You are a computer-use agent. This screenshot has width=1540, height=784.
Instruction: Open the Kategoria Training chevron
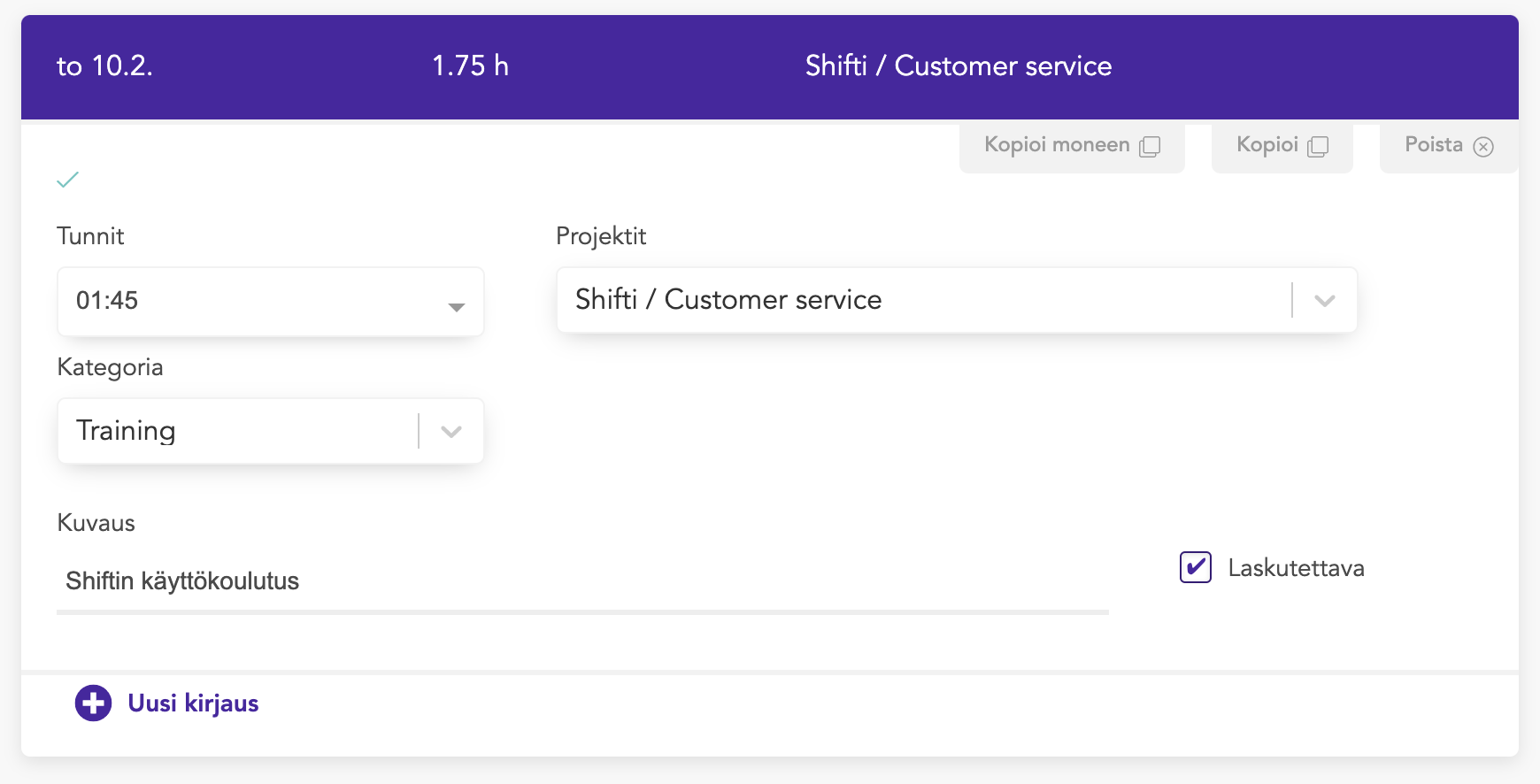pyautogui.click(x=451, y=432)
